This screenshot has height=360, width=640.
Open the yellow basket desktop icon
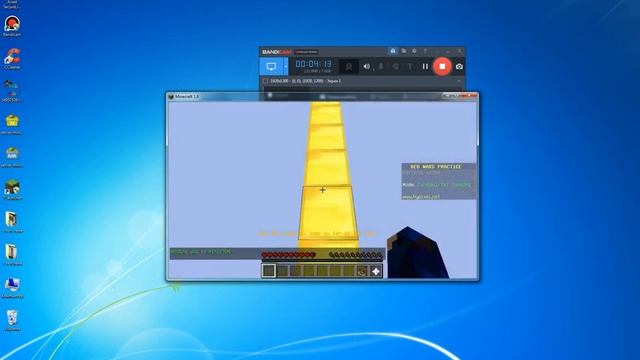[x=12, y=124]
